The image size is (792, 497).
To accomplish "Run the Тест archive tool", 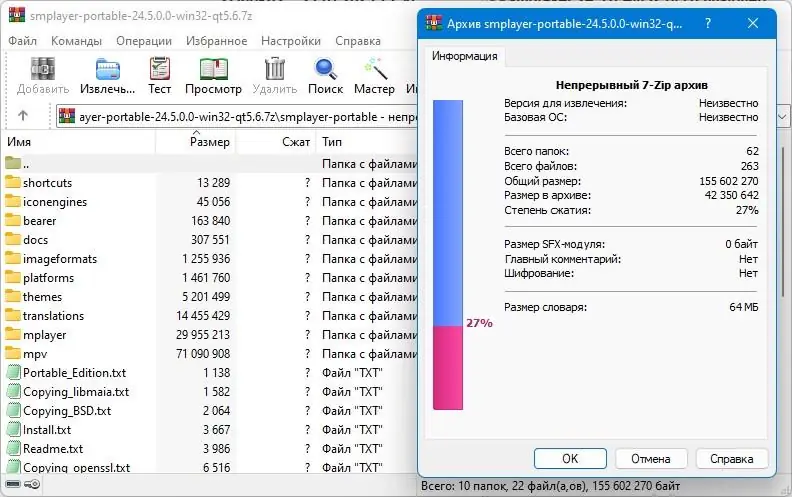I will pos(160,69).
